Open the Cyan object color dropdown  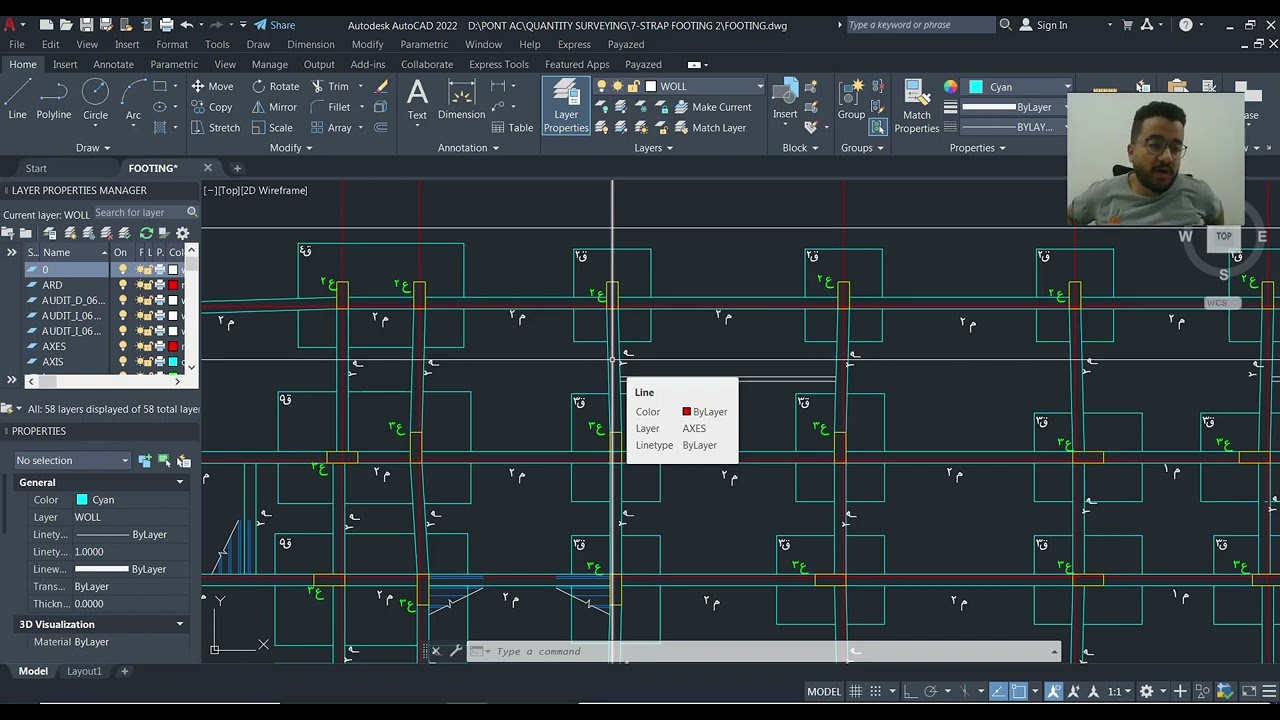pos(1019,87)
